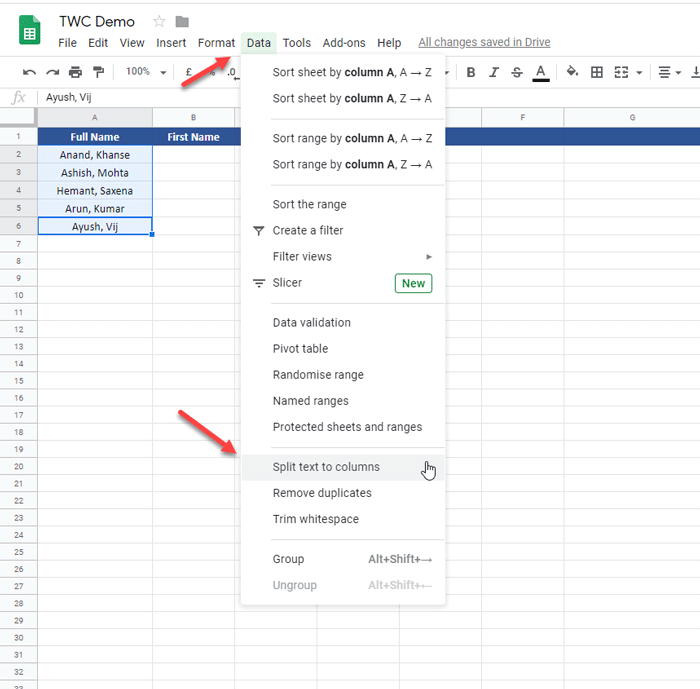The width and height of the screenshot is (700, 689).
Task: Select cell containing Anand, Khanse
Action: coord(95,155)
